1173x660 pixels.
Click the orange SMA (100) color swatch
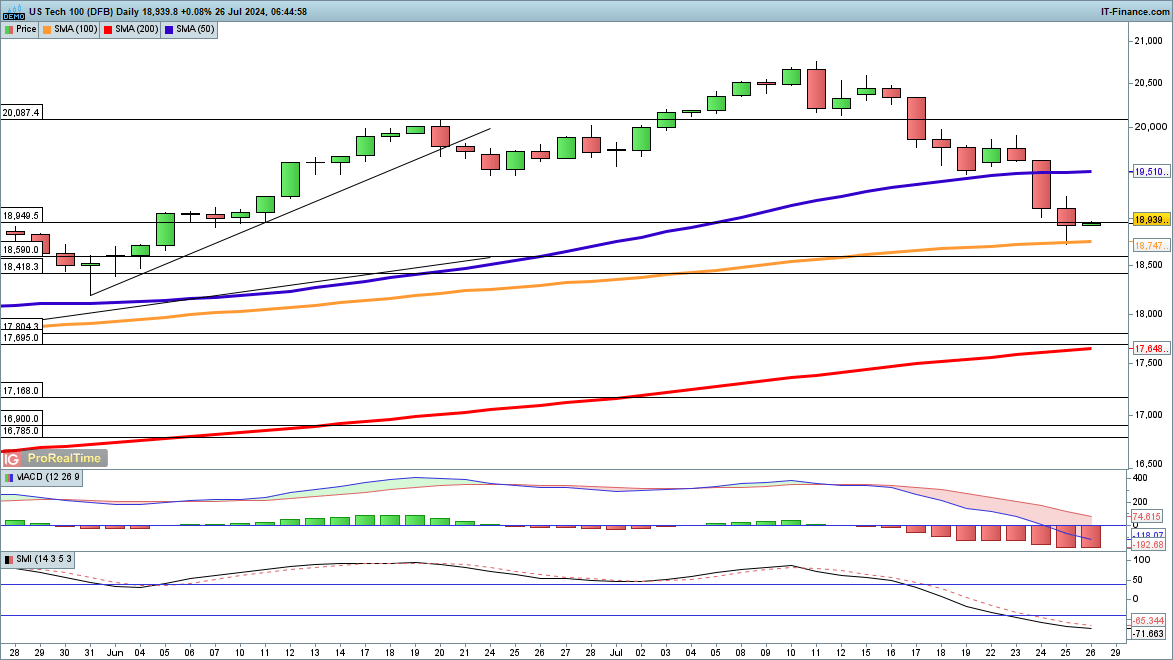click(47, 30)
